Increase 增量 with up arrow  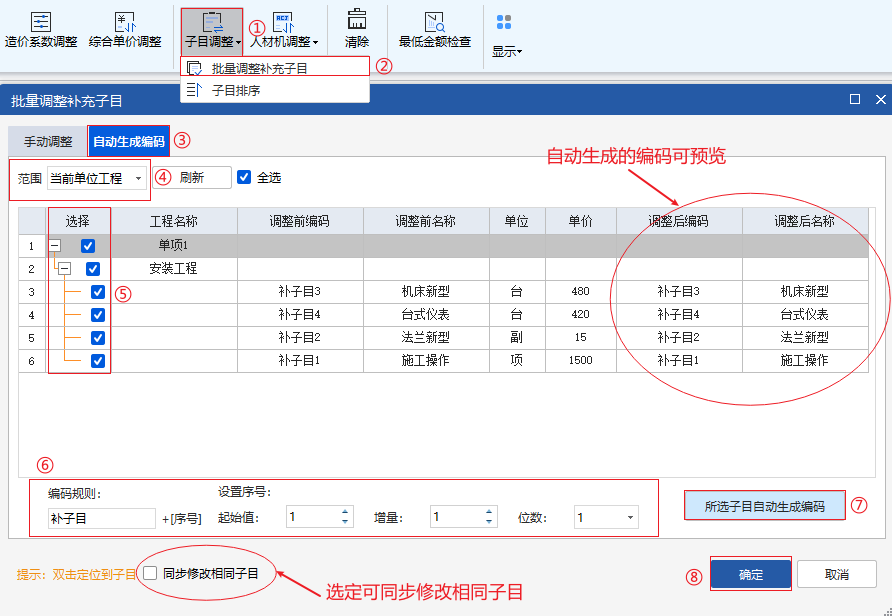489,512
